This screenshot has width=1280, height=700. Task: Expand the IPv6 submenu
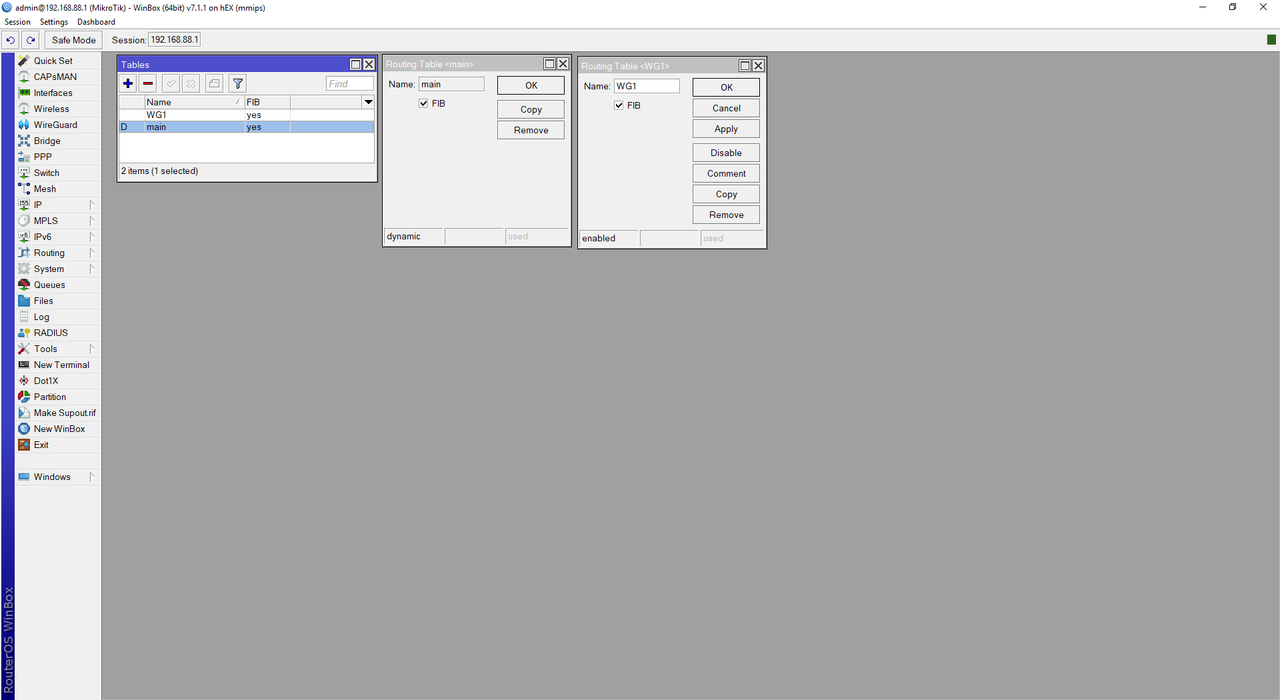(58, 237)
